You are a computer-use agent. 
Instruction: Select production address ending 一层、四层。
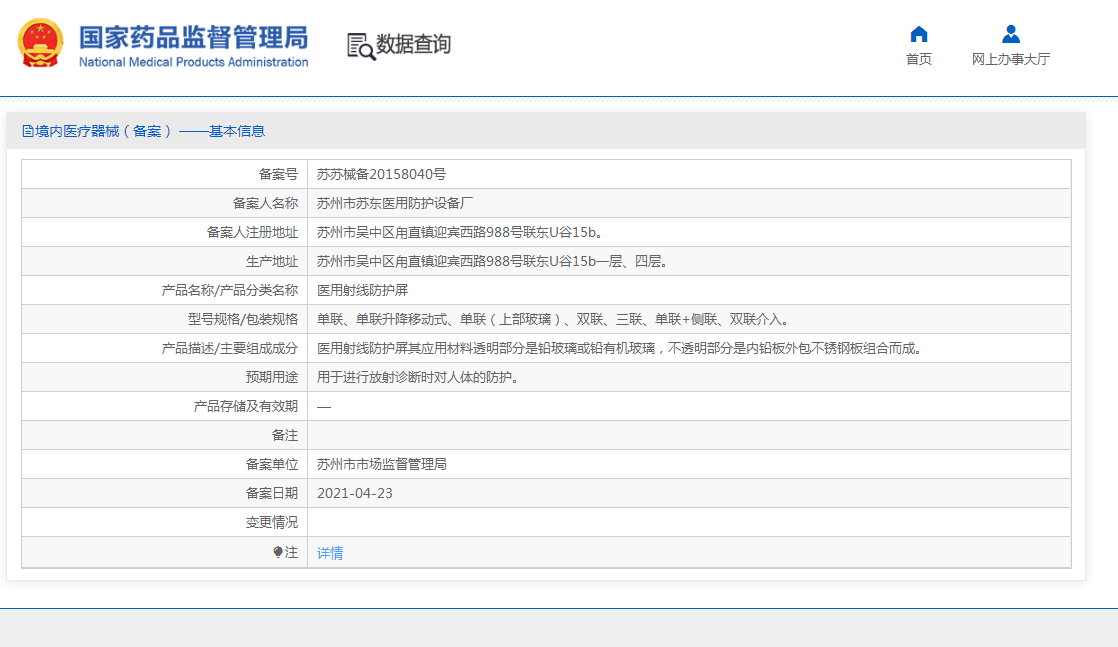click(493, 261)
